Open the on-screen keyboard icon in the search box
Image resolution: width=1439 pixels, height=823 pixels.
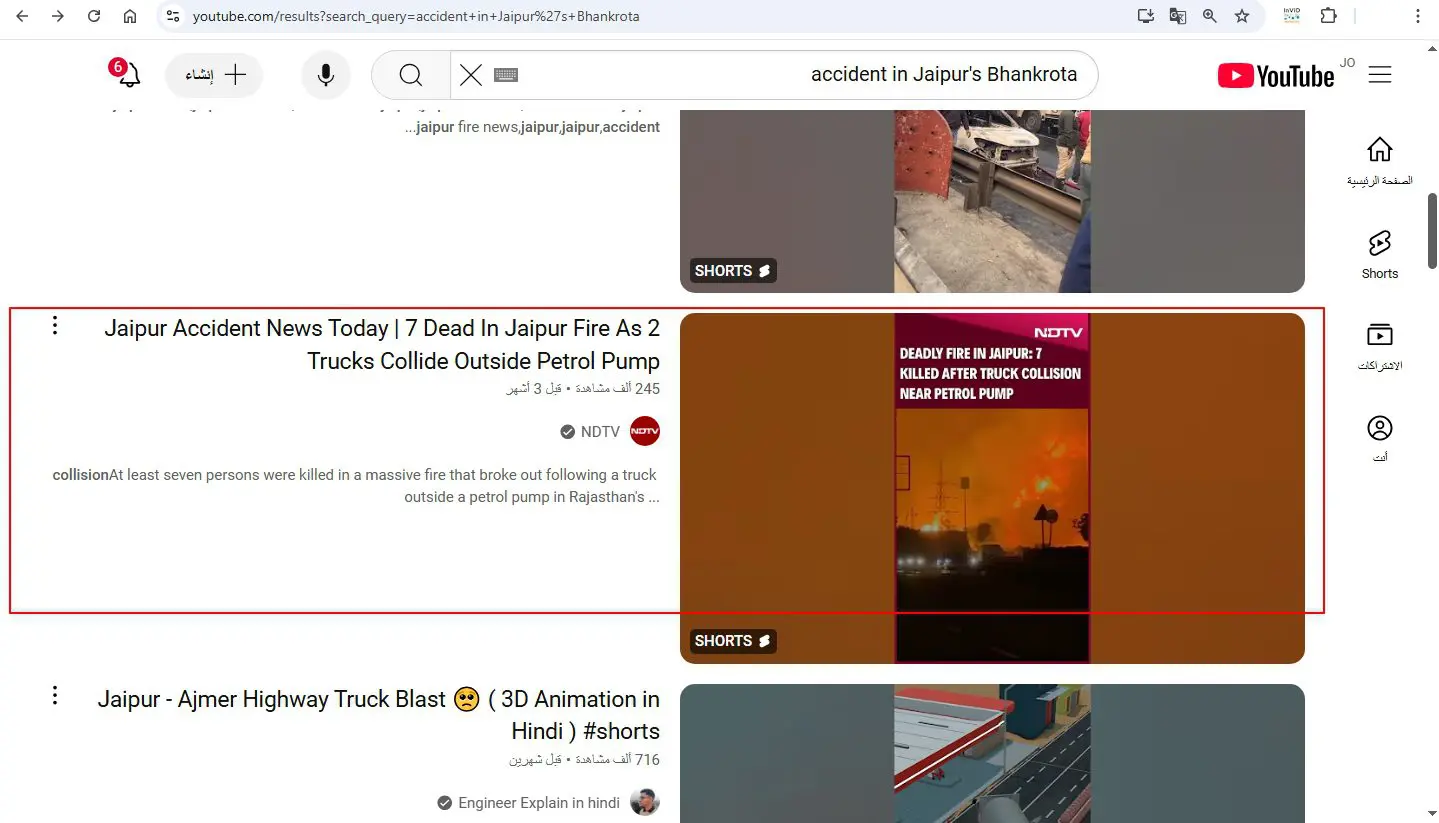(x=506, y=75)
